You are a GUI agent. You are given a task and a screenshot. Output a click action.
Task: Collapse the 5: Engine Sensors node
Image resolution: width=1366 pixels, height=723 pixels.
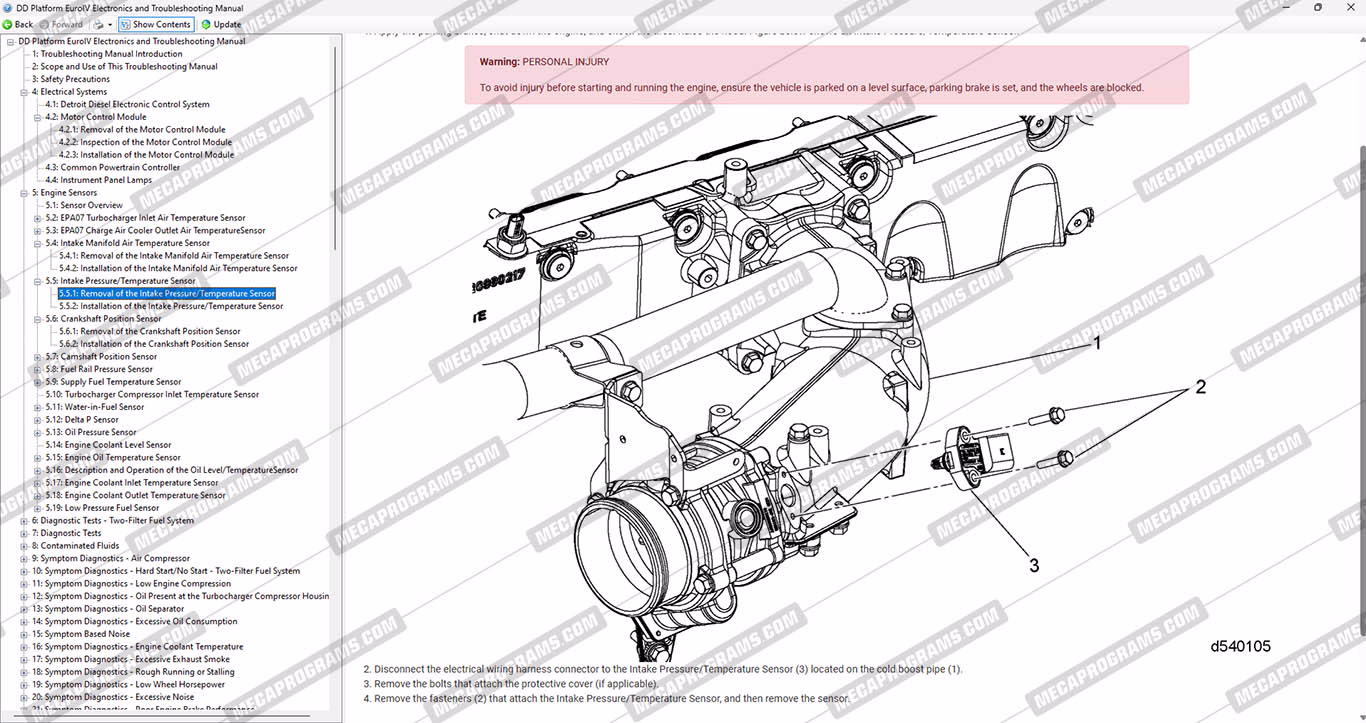tap(24, 193)
